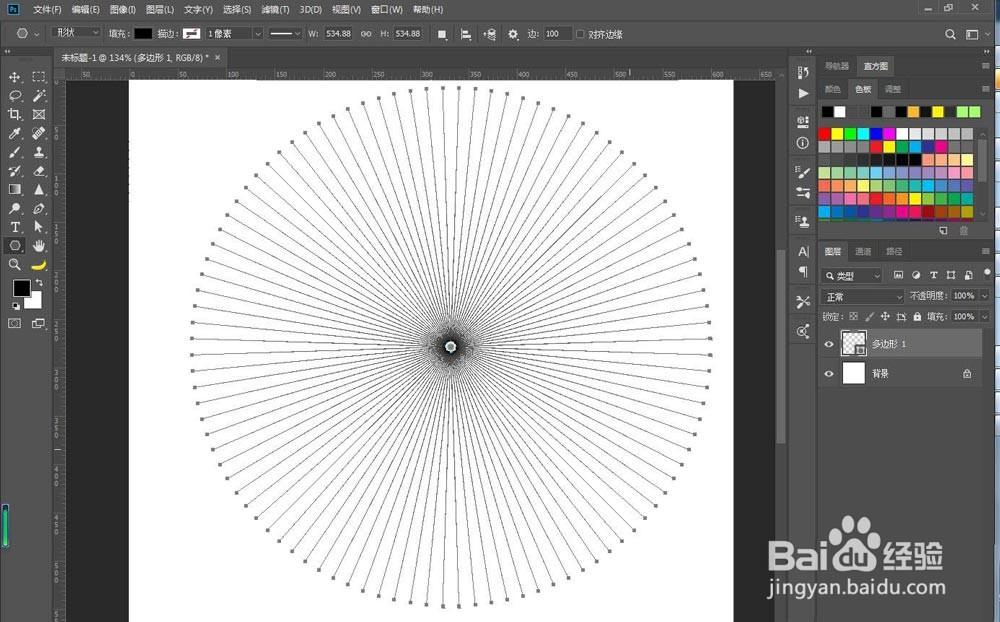Click the stroke 描边 color swatch
Screen dimensions: 1000x622
[x=191, y=34]
